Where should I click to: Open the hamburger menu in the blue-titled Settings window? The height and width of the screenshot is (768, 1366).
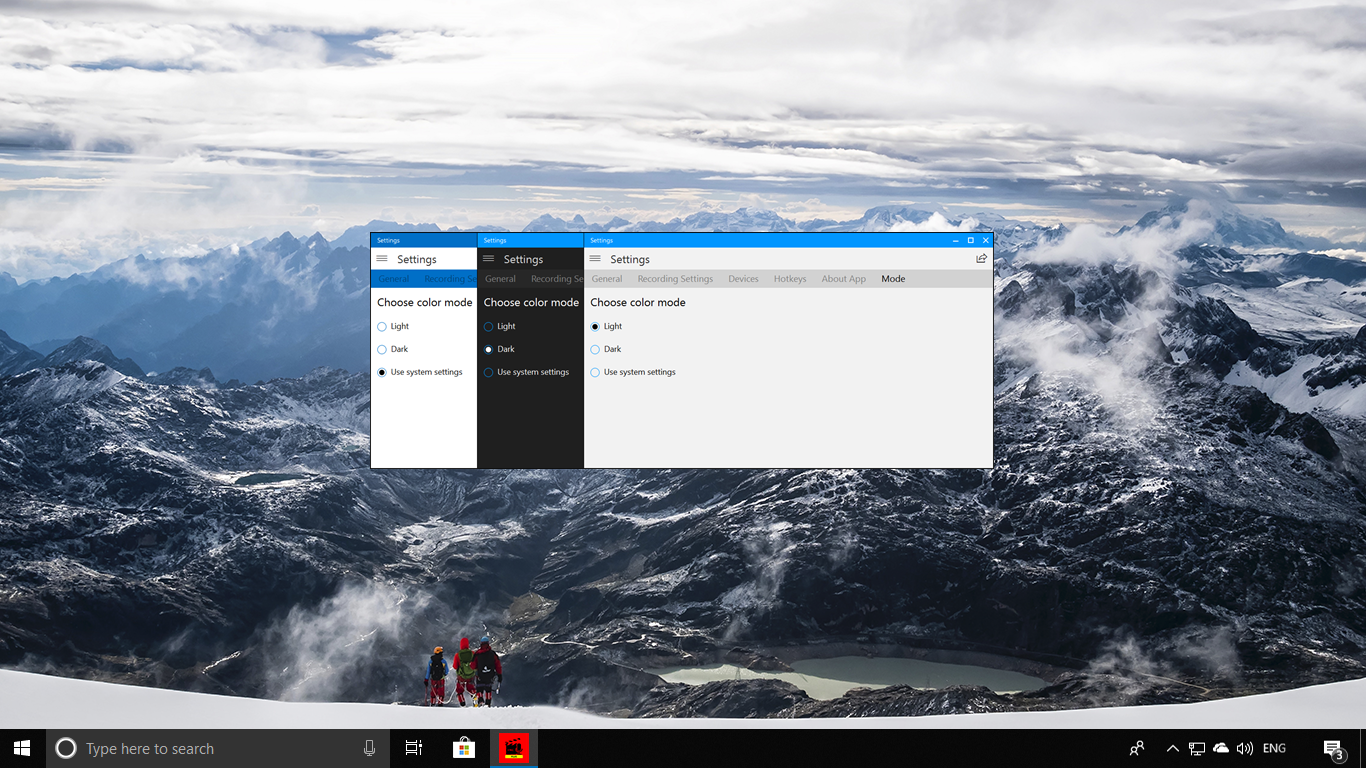384,259
